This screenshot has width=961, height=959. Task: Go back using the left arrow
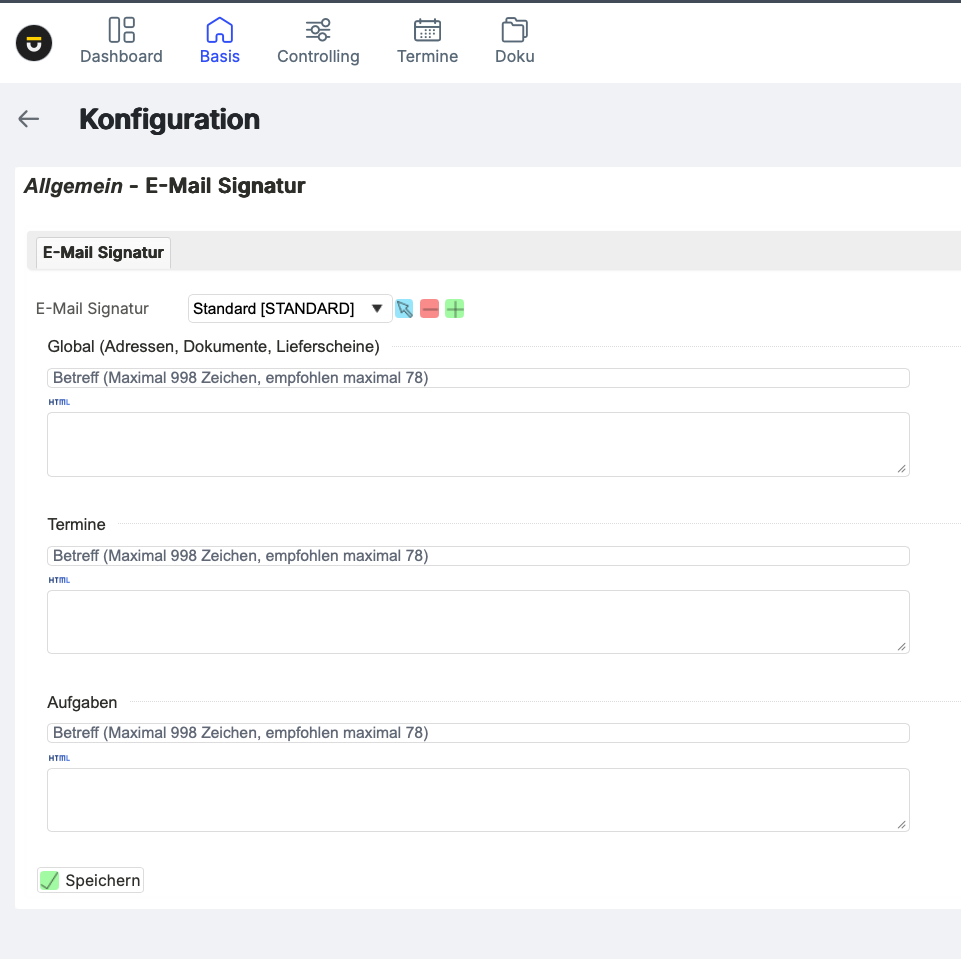click(x=29, y=119)
